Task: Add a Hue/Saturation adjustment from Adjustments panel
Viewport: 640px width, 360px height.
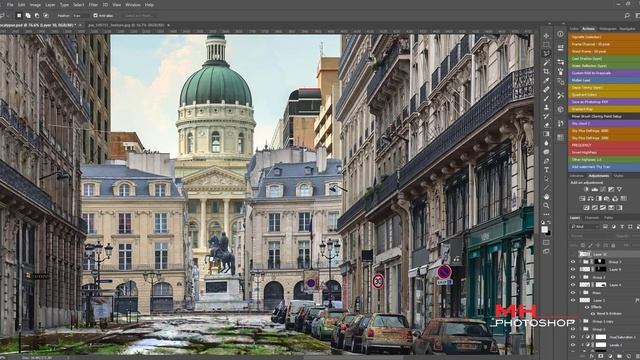Action: 582,199
